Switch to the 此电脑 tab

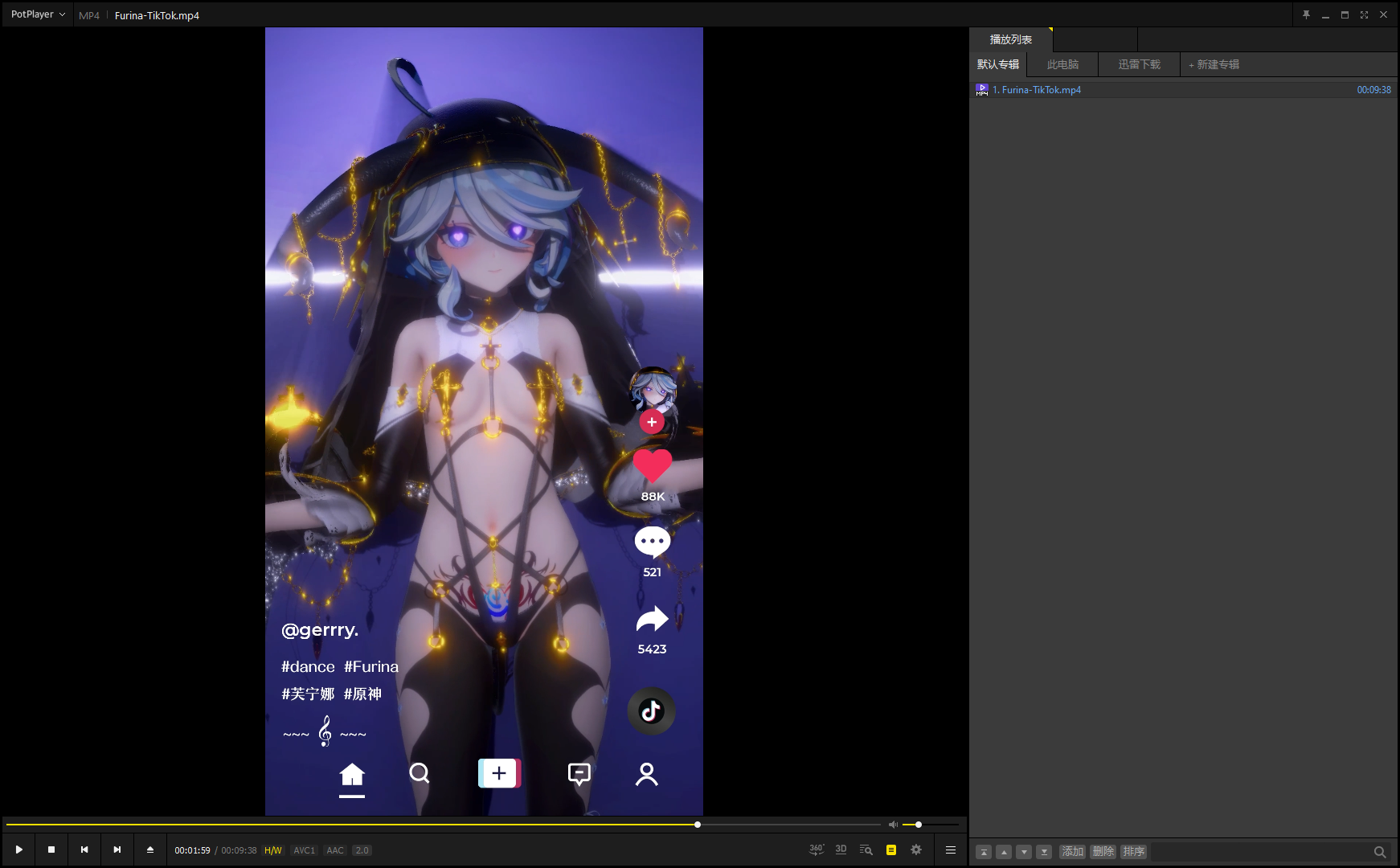pyautogui.click(x=1062, y=64)
